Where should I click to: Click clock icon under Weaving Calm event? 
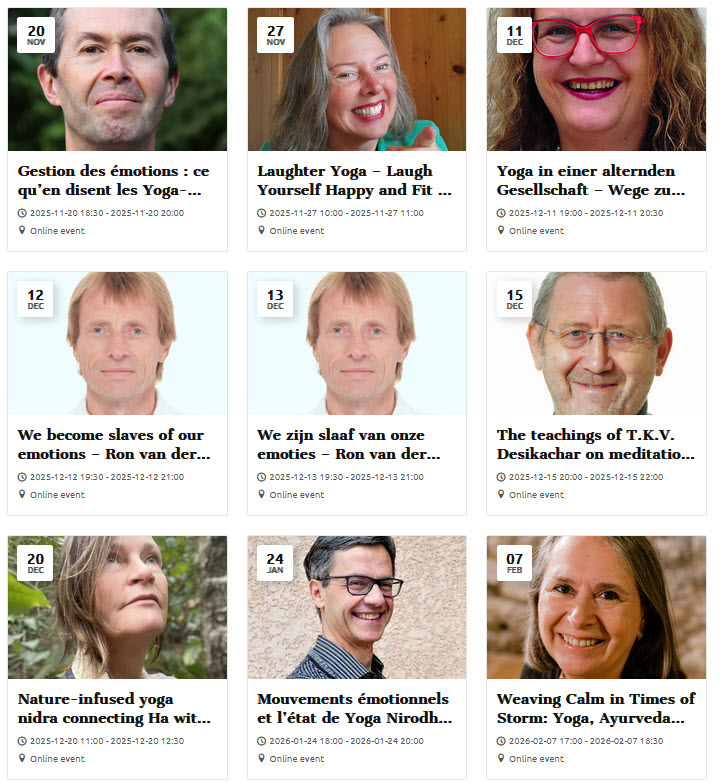501,741
